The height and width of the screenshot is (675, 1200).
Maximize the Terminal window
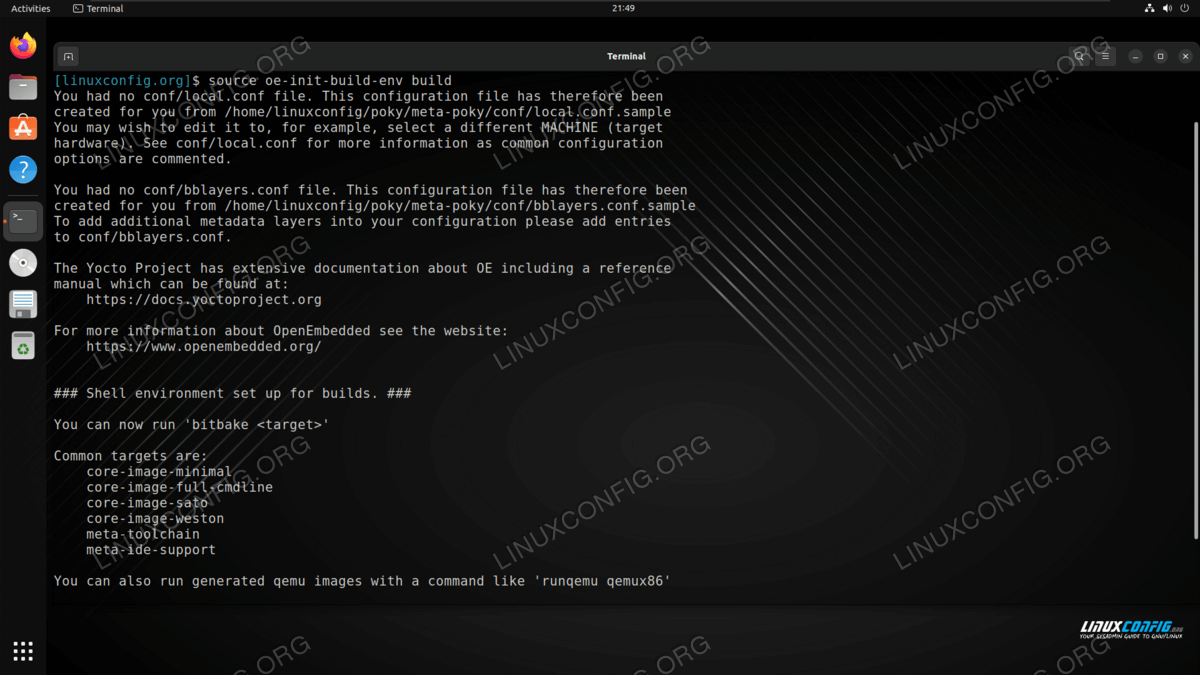pyautogui.click(x=1160, y=56)
